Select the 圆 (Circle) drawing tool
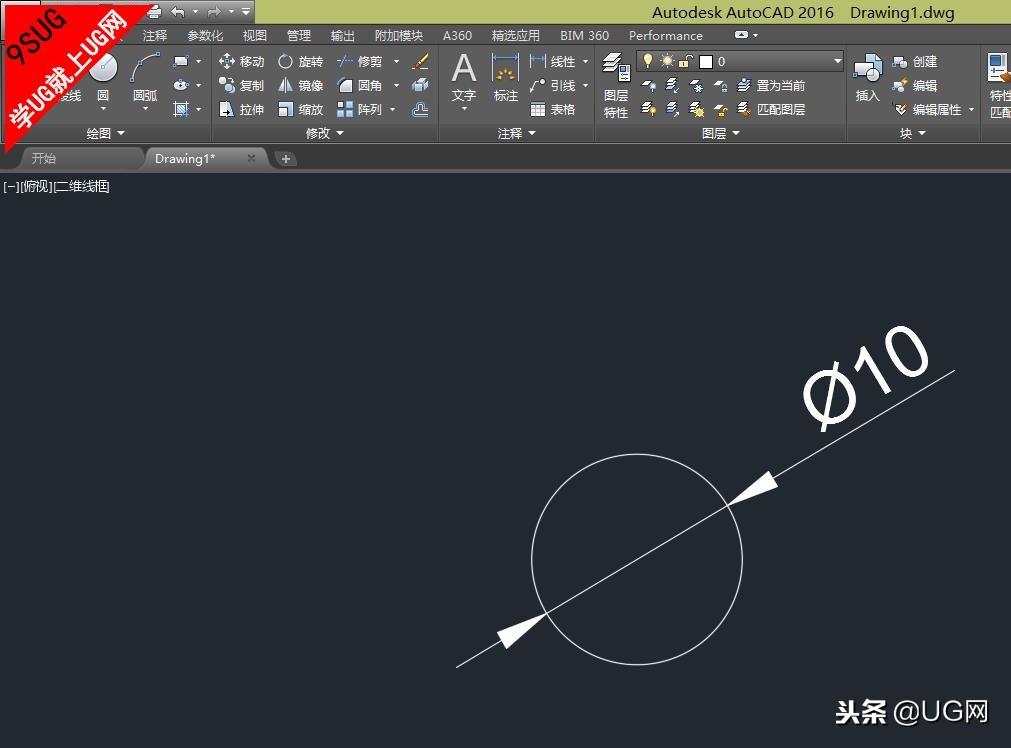1011x748 pixels. click(x=103, y=77)
